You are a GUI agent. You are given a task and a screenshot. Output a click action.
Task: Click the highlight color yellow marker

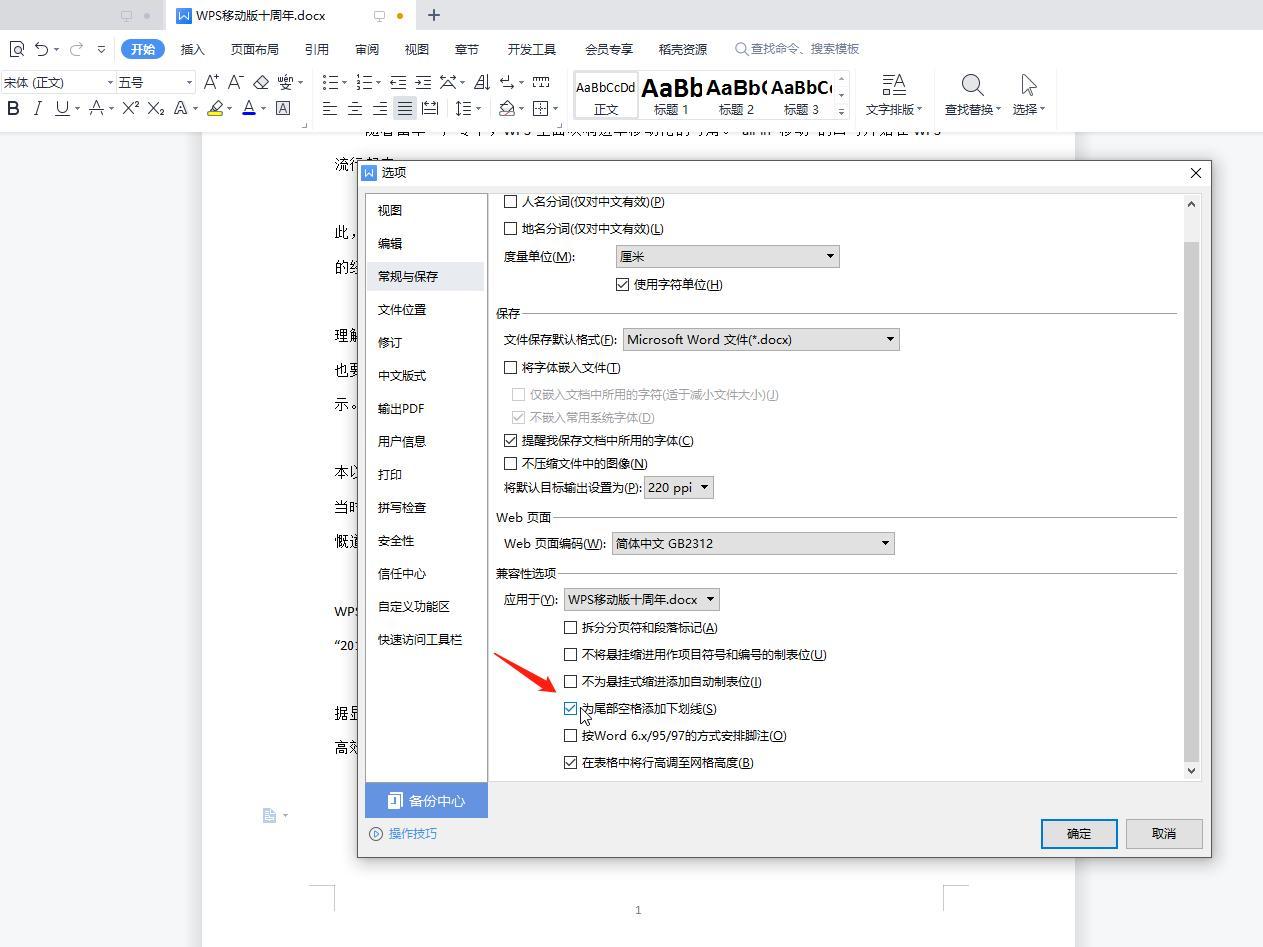pyautogui.click(x=215, y=108)
